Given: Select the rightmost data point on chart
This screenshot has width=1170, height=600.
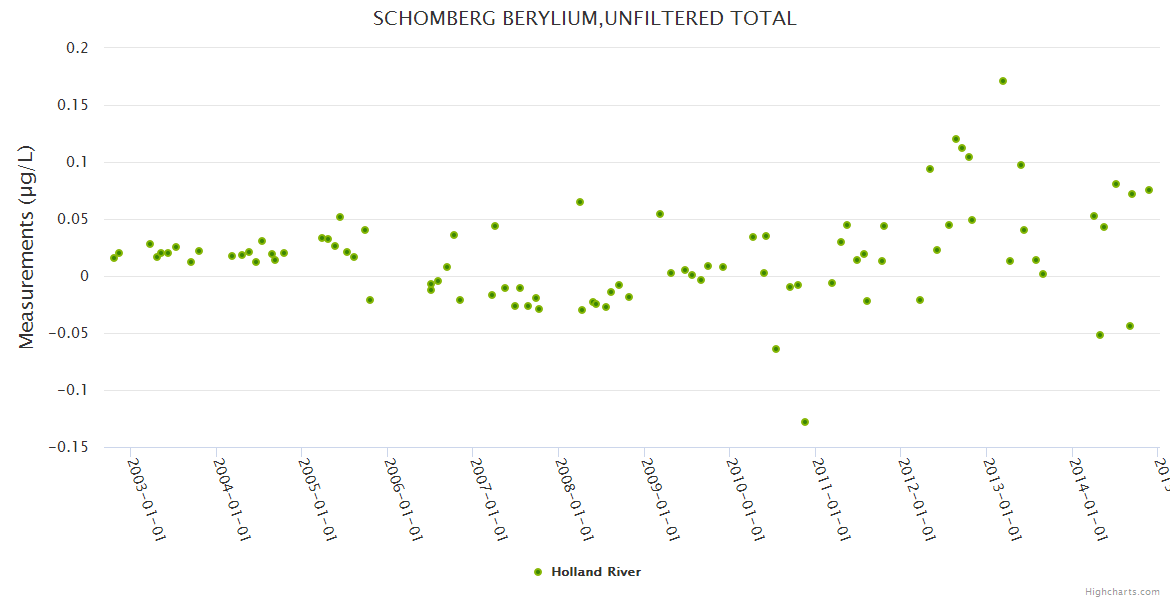Looking at the screenshot, I should coord(1149,190).
